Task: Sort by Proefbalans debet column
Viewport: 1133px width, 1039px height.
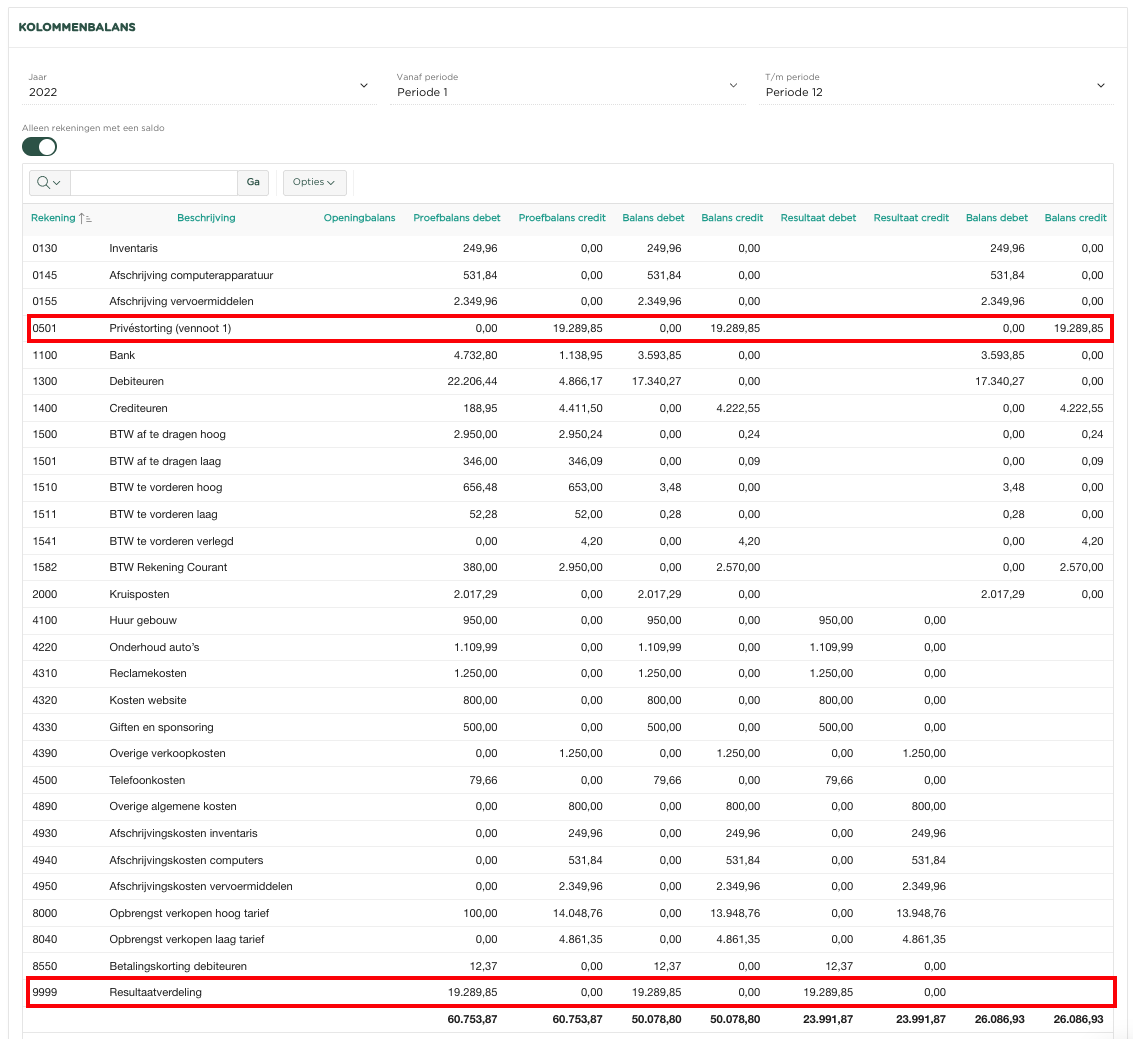Action: 455,218
